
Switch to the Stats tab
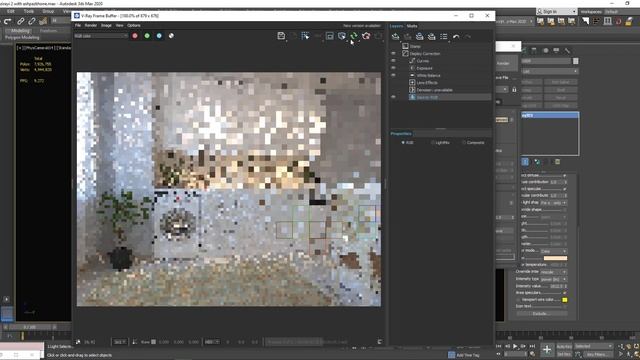[x=412, y=26]
